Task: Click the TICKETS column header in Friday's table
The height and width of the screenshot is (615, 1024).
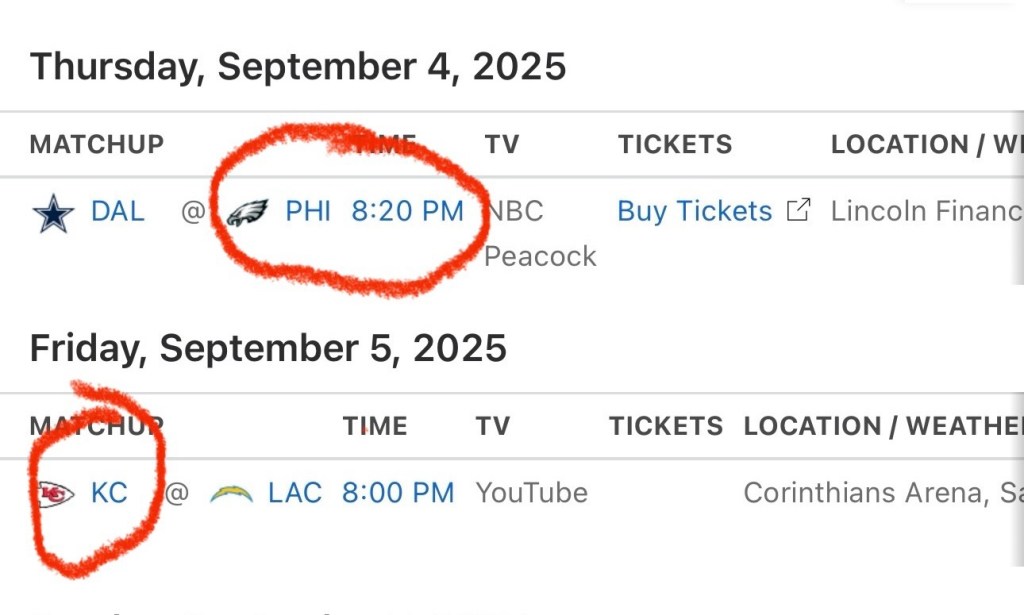Action: click(666, 426)
